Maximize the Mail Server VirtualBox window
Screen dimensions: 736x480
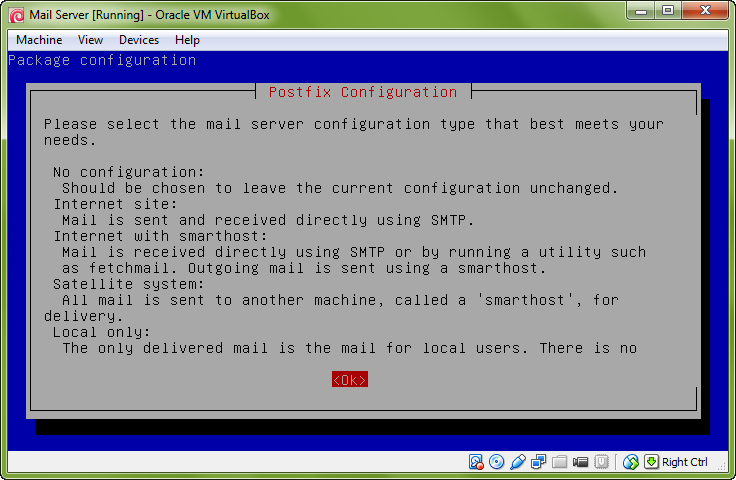(668, 11)
